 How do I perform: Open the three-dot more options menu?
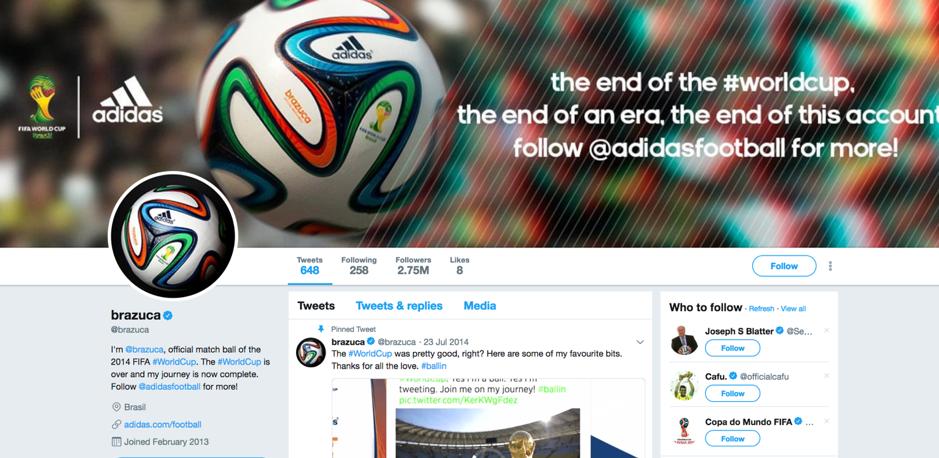(830, 266)
